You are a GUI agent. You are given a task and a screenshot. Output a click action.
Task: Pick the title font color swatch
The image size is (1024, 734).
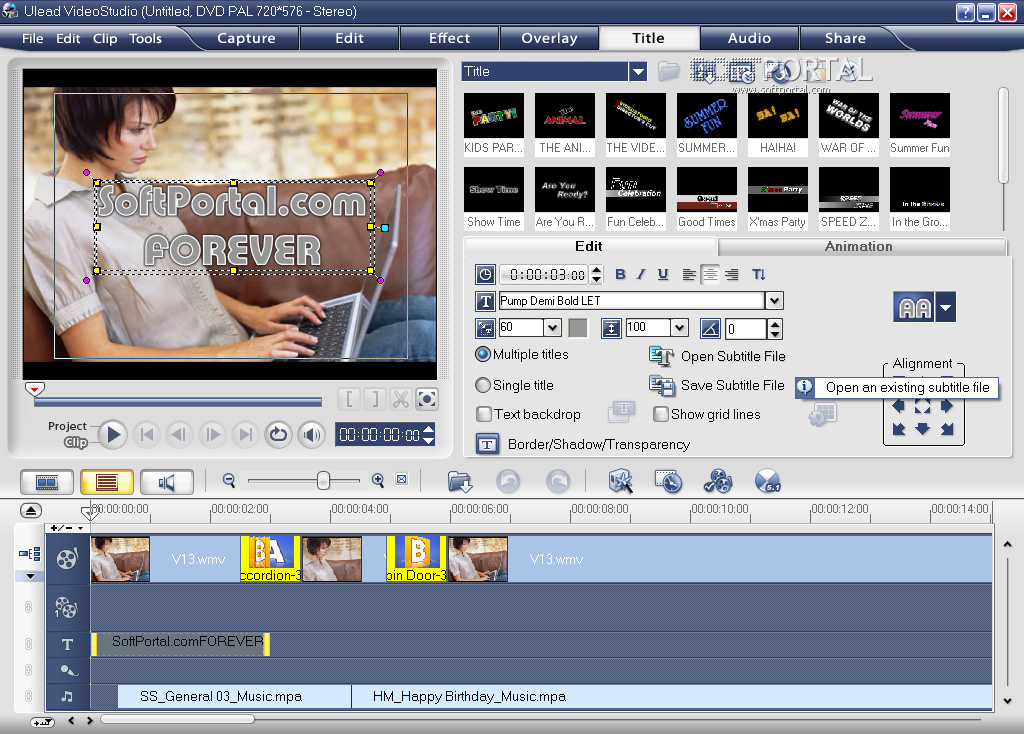(578, 327)
